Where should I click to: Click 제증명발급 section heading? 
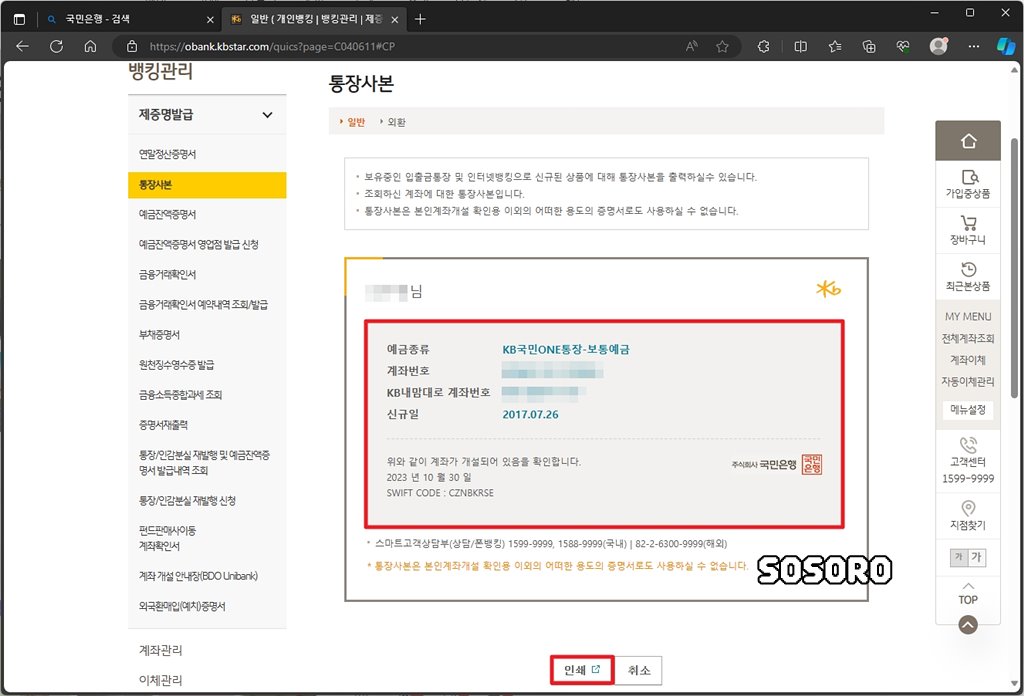[166, 115]
